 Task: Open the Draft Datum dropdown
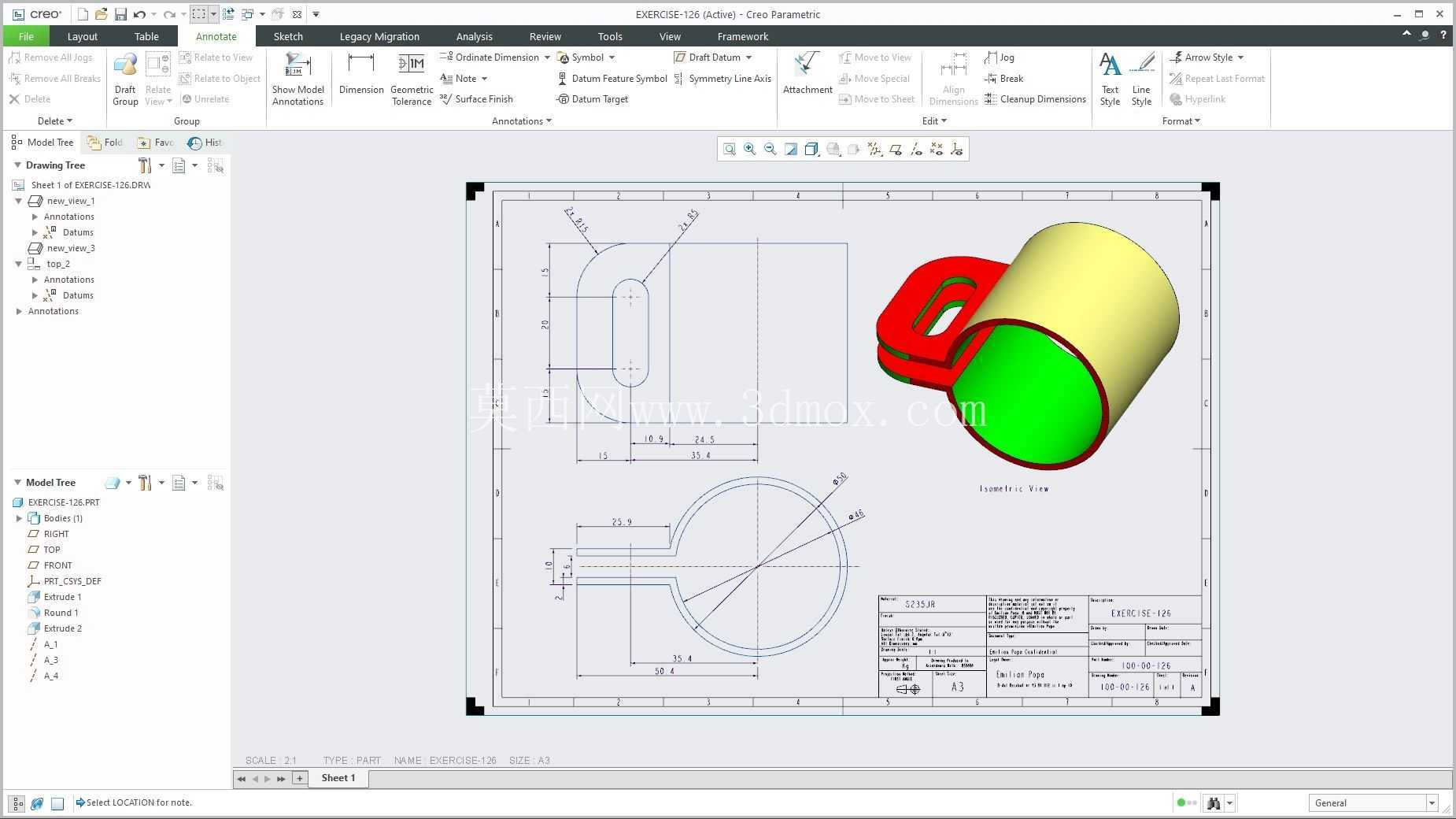748,57
